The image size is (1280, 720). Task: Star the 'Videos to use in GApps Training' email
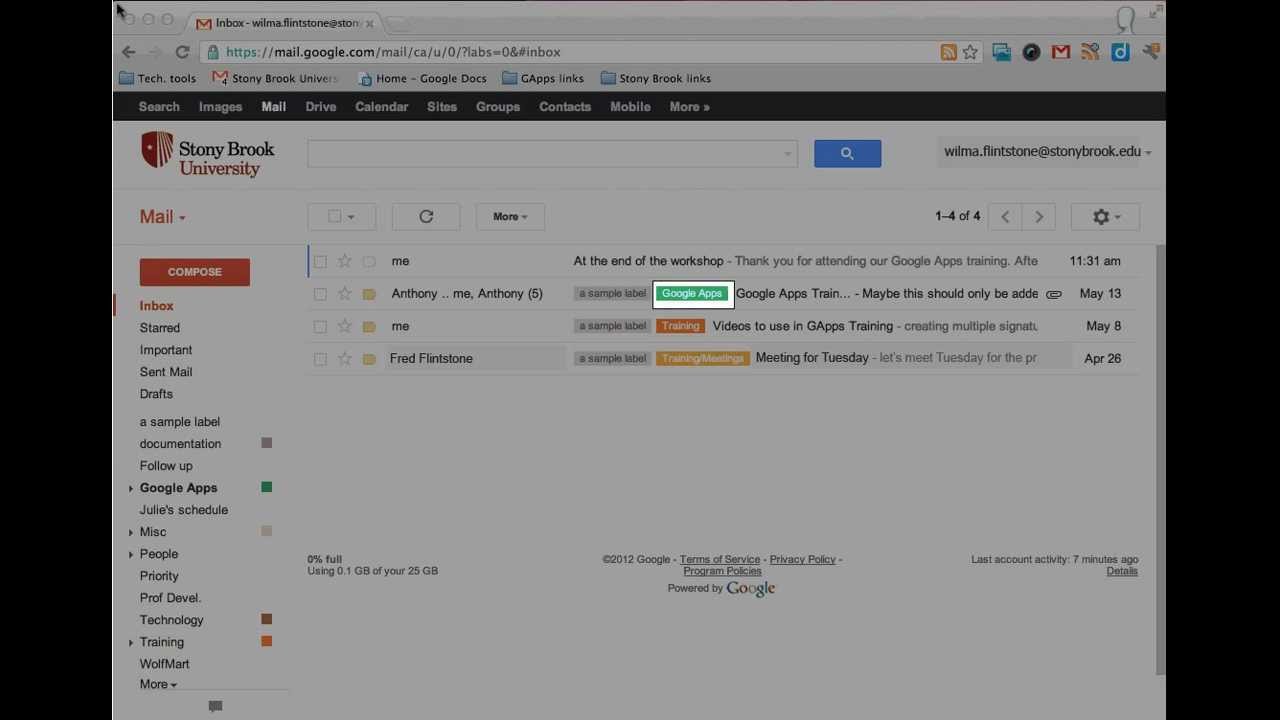pyautogui.click(x=344, y=326)
